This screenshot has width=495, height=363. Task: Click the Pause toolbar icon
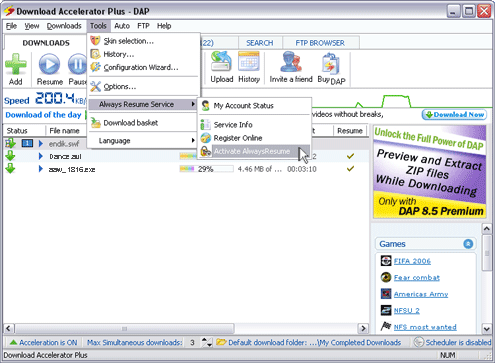click(x=77, y=64)
